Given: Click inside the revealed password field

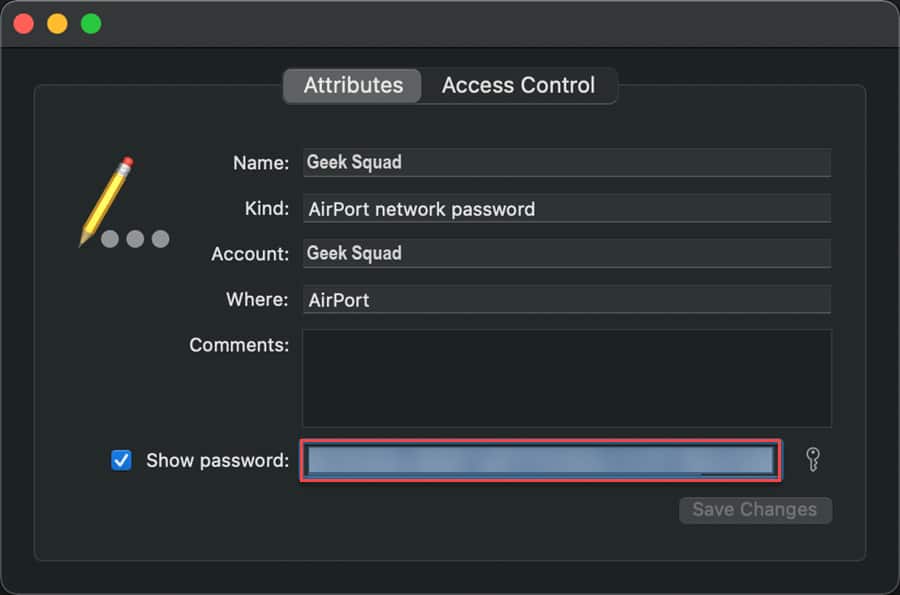Looking at the screenshot, I should coord(540,461).
